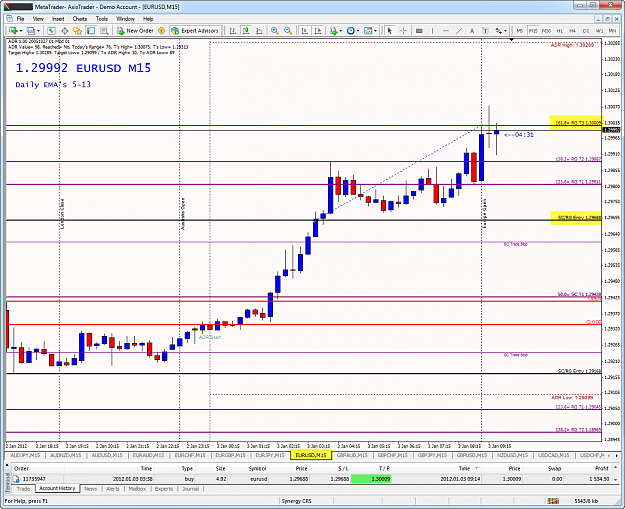625x509 pixels.
Task: Switch timeframe to H4
Action: point(573,31)
